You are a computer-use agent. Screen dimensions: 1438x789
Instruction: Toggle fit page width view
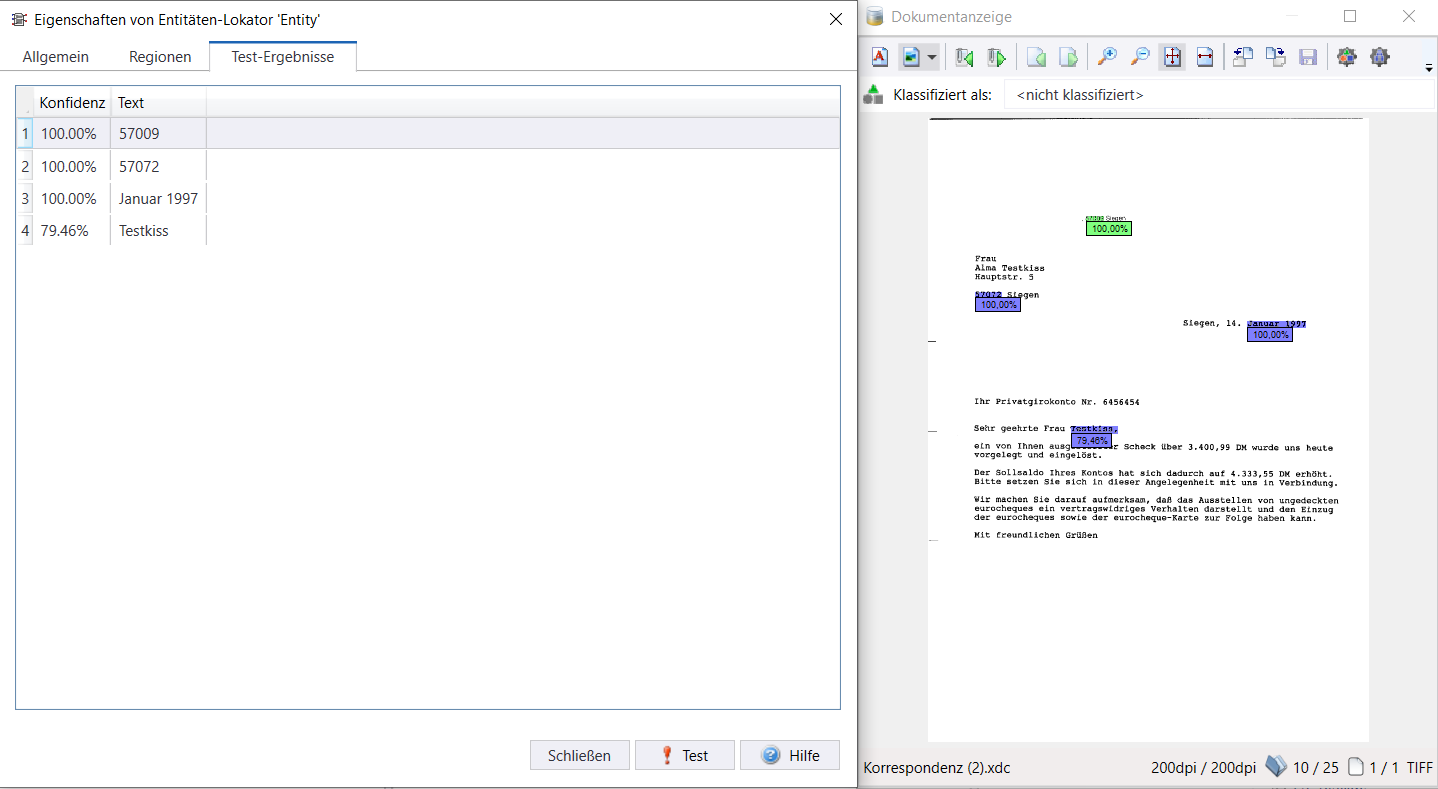(x=1204, y=57)
